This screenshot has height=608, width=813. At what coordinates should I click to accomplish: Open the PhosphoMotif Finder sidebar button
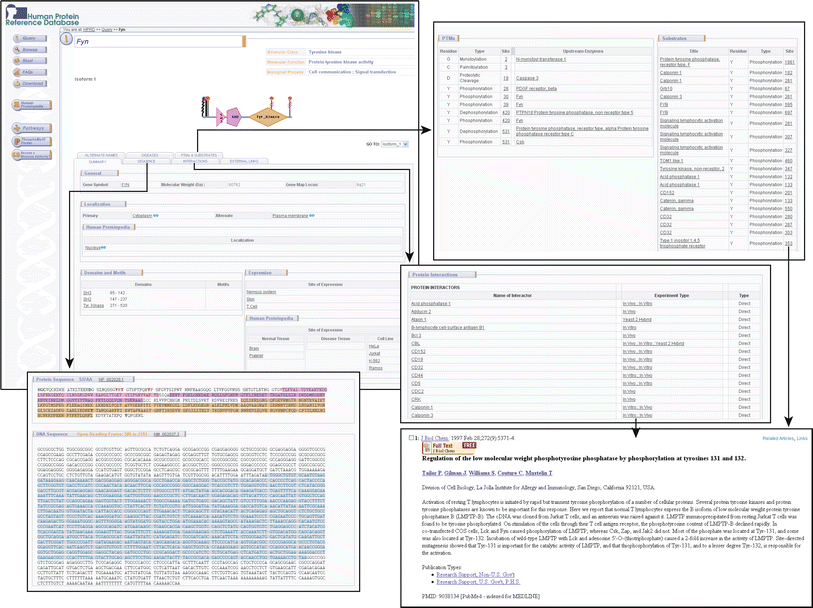coord(29,142)
